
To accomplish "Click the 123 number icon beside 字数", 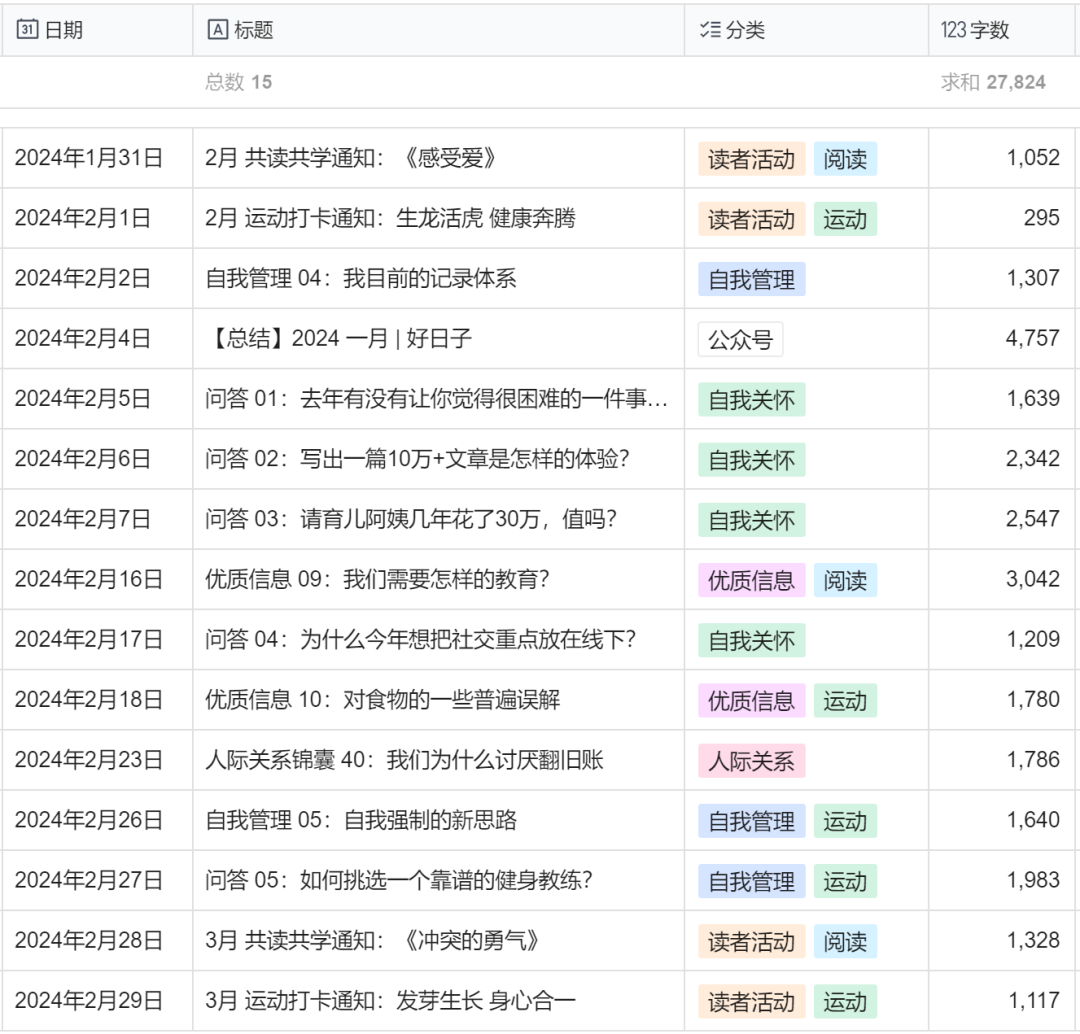I will tap(953, 30).
